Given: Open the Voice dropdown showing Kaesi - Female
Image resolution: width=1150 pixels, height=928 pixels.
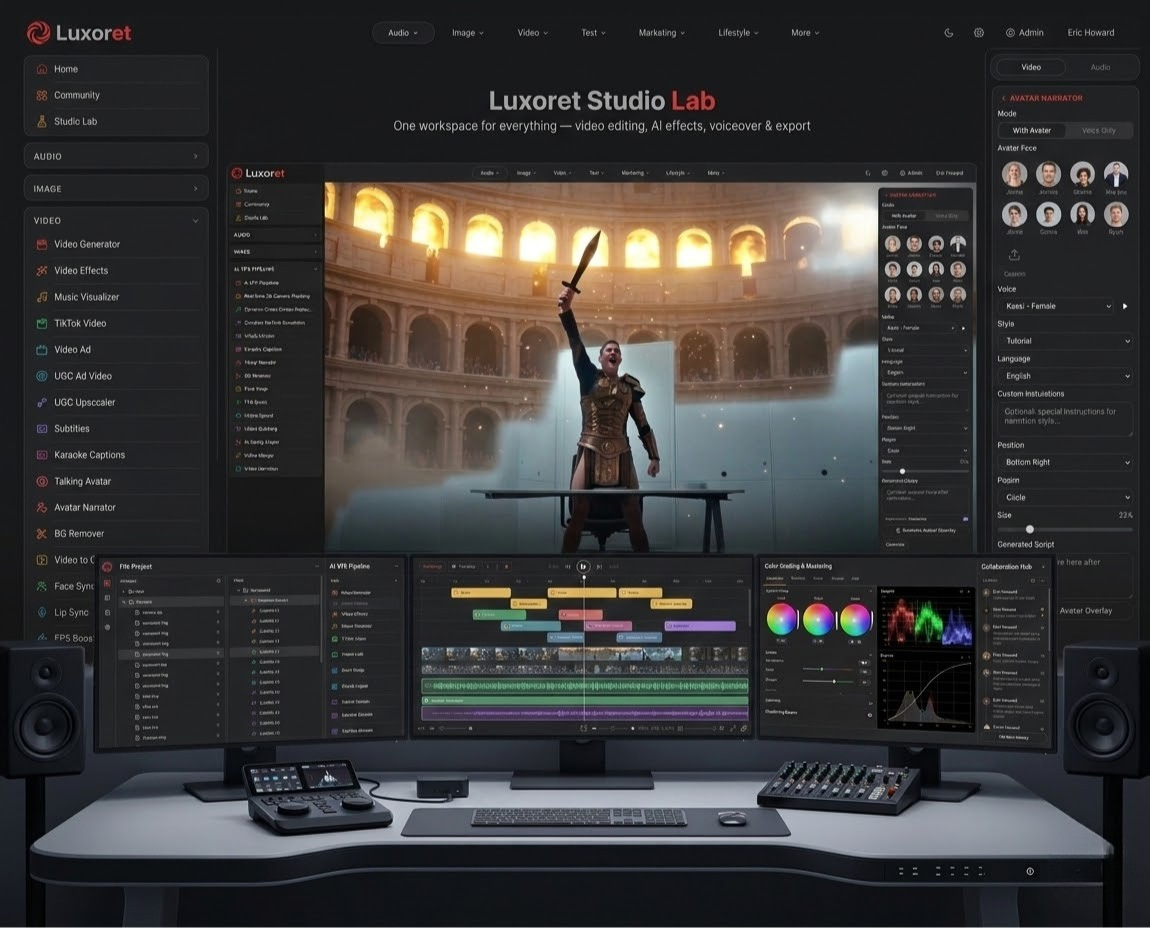Looking at the screenshot, I should [x=1056, y=306].
